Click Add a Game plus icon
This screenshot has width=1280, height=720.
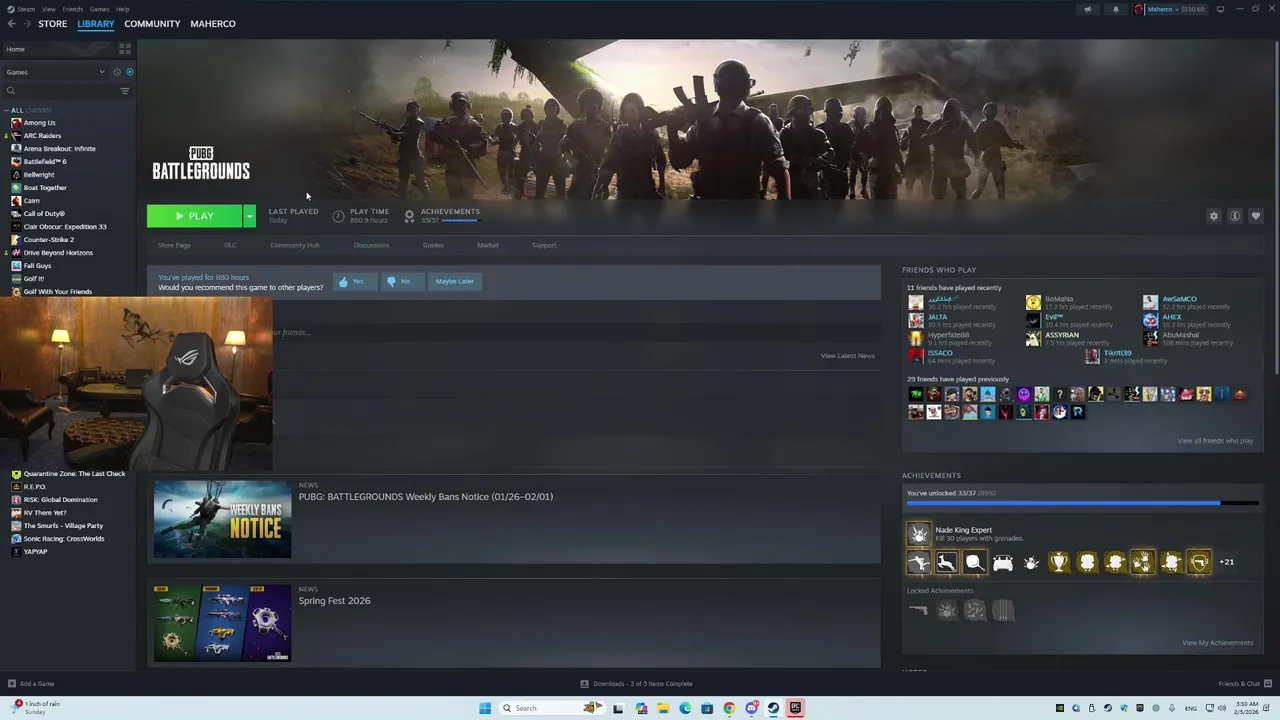click(11, 684)
